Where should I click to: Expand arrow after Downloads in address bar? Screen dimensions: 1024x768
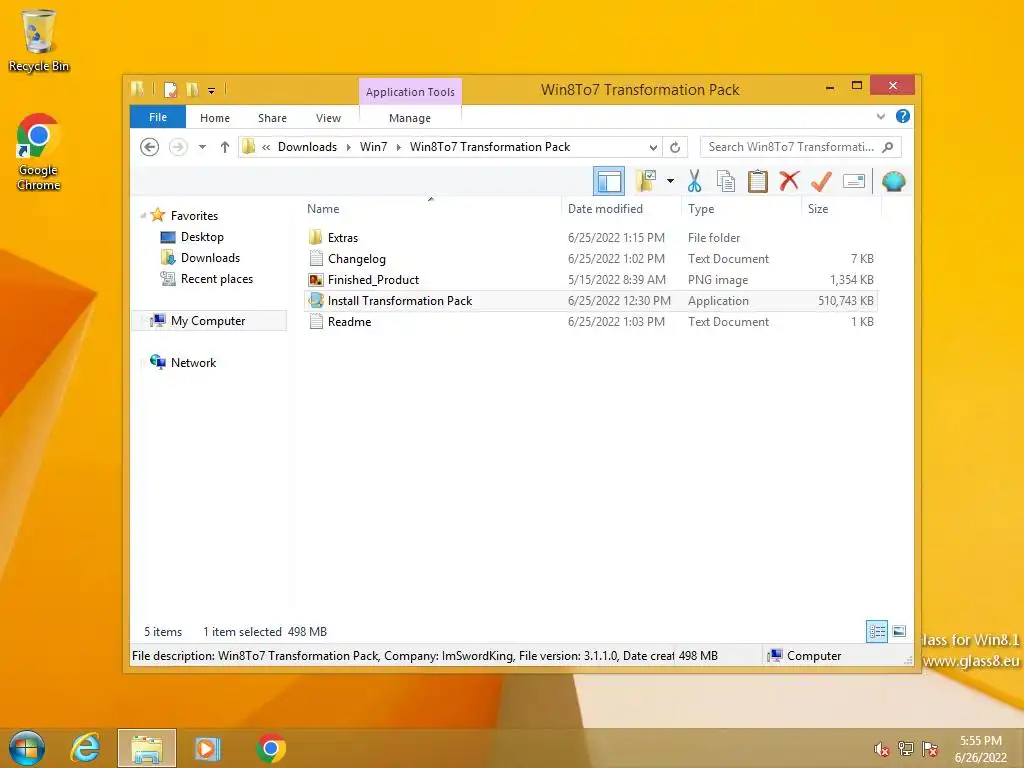coord(349,148)
